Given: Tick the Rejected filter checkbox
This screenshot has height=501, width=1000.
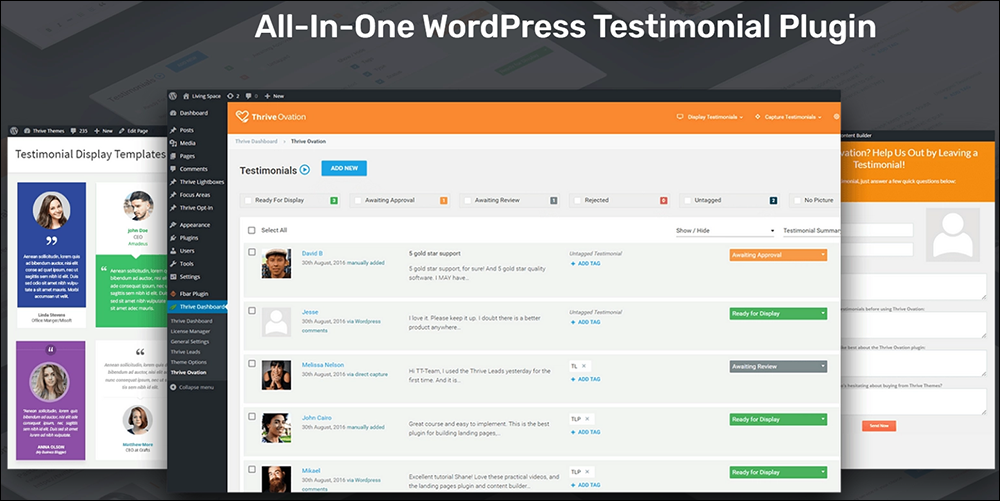Looking at the screenshot, I should click(x=578, y=200).
